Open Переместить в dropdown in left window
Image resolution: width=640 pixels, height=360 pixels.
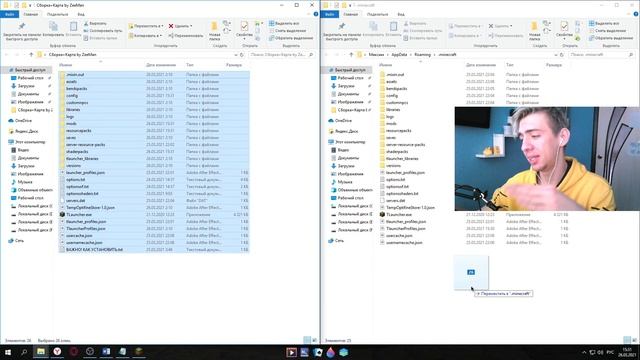(146, 26)
